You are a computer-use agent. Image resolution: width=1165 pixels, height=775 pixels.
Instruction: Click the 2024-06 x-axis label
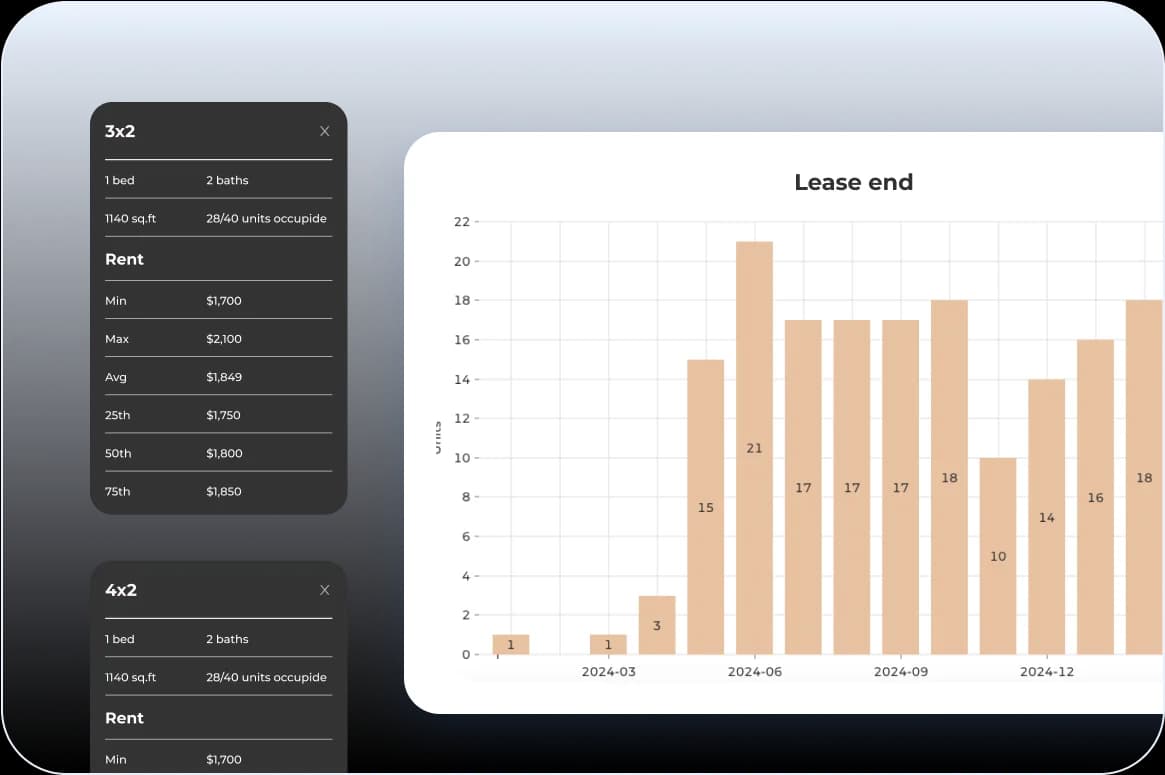coord(754,672)
